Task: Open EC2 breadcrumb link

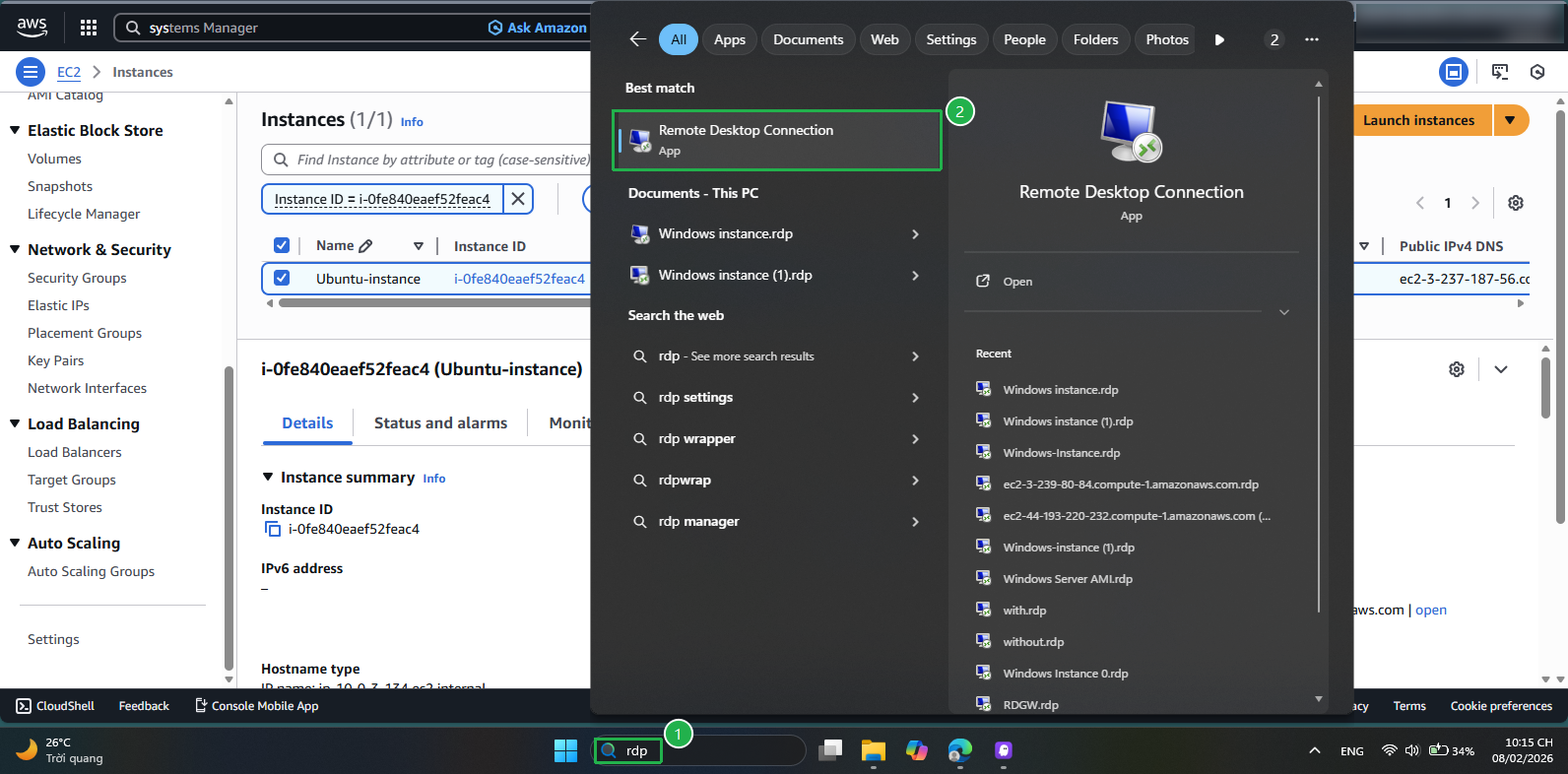Action: (x=69, y=72)
